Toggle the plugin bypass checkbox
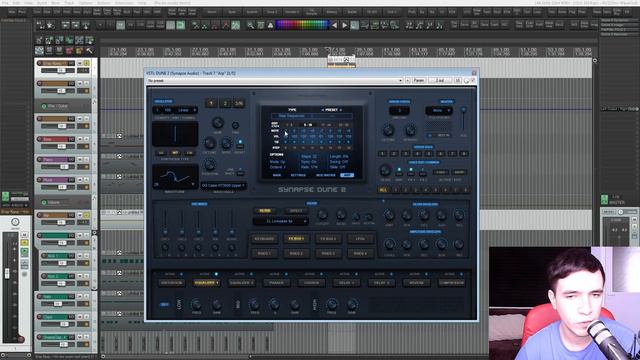The image size is (640, 360). point(473,81)
